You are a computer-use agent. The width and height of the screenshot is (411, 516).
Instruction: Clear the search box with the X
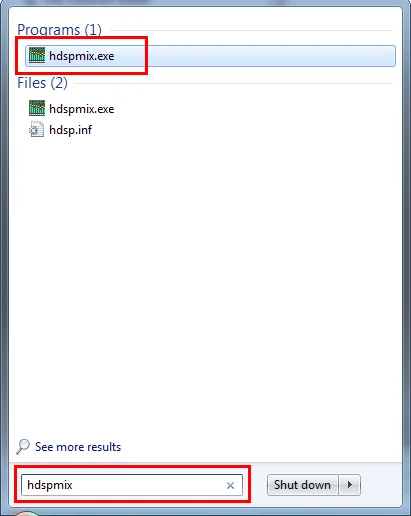[230, 485]
